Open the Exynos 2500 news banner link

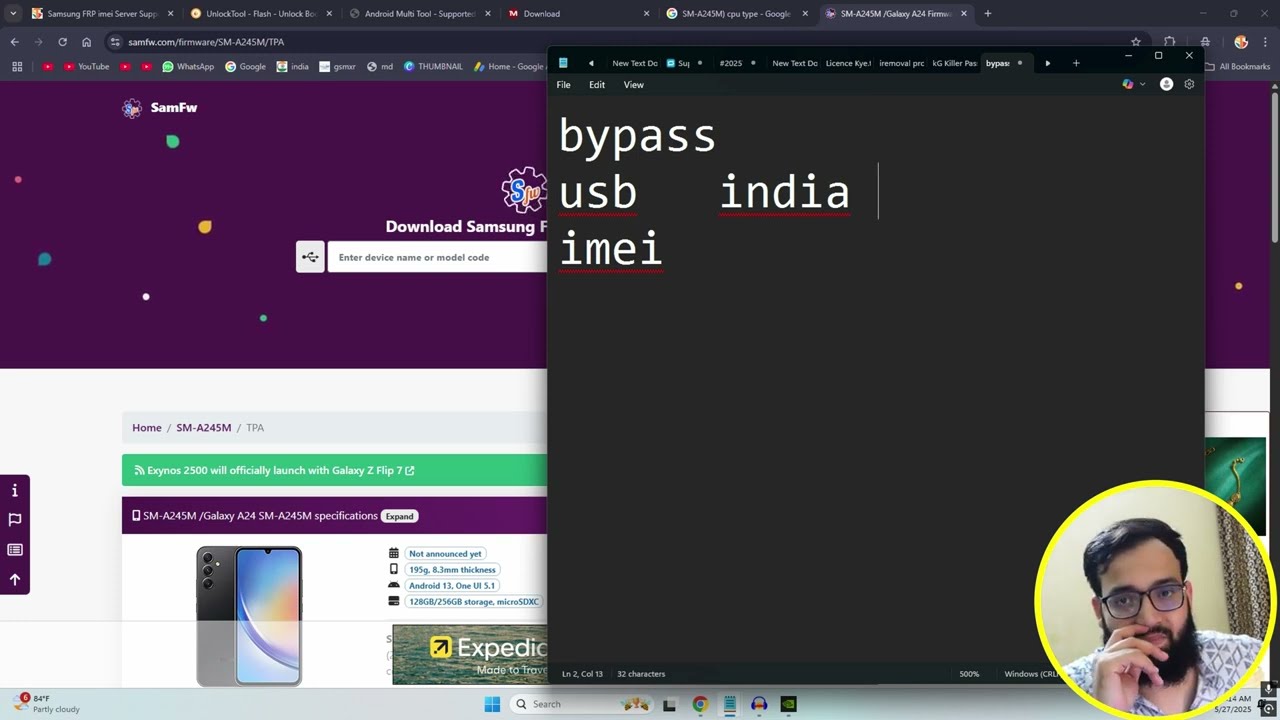point(274,470)
